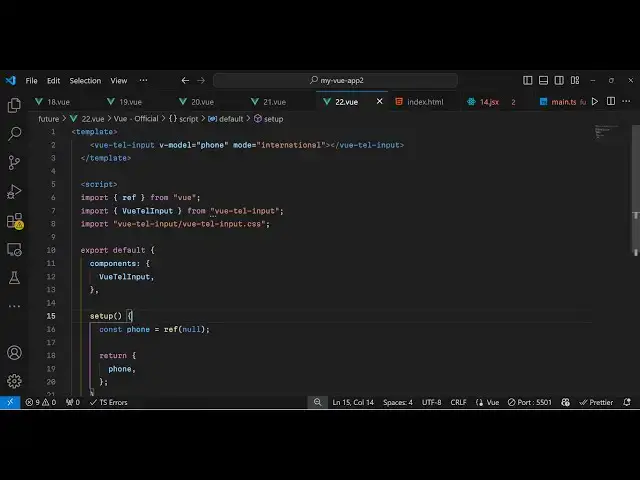Open Remote Explorer view
640x480 pixels.
pos(14,249)
